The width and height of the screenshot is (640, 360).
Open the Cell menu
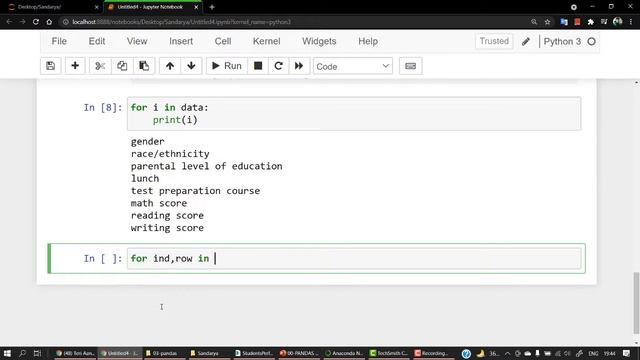[223, 41]
